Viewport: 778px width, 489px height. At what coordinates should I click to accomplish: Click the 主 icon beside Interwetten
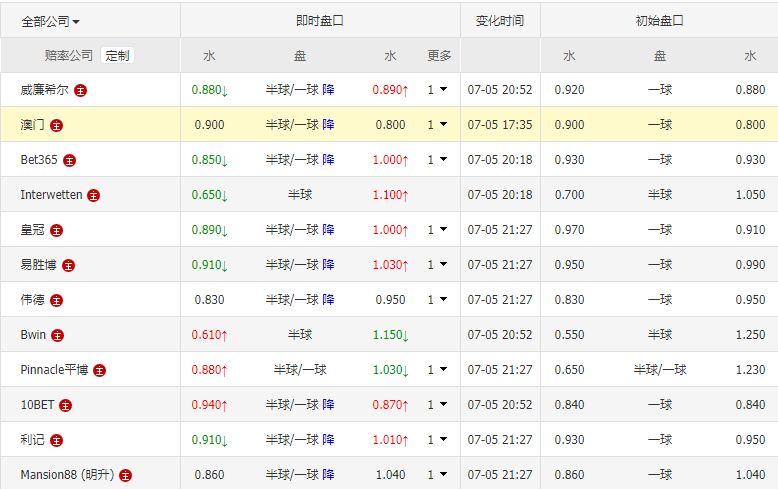pos(93,195)
